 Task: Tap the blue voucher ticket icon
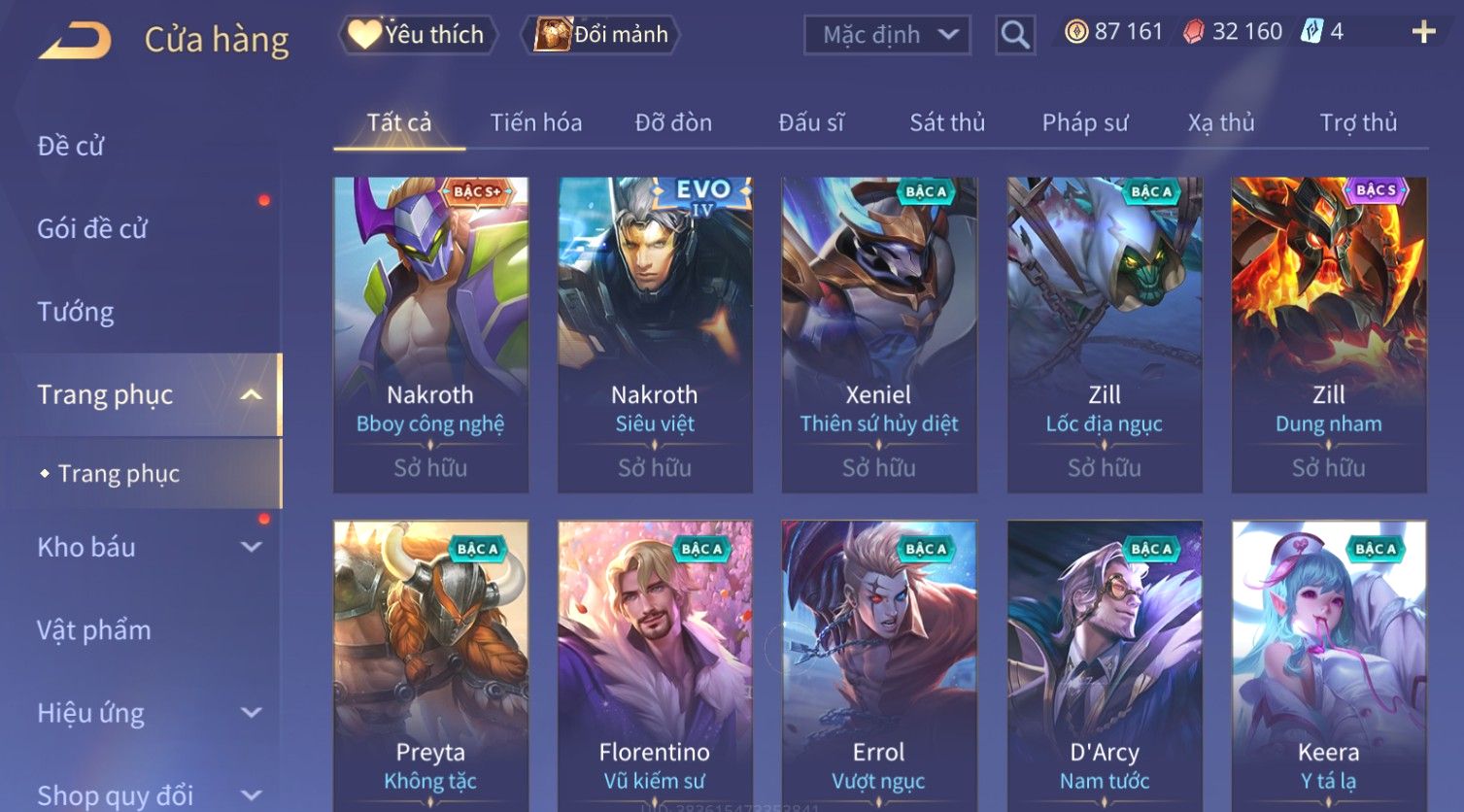click(x=1311, y=31)
